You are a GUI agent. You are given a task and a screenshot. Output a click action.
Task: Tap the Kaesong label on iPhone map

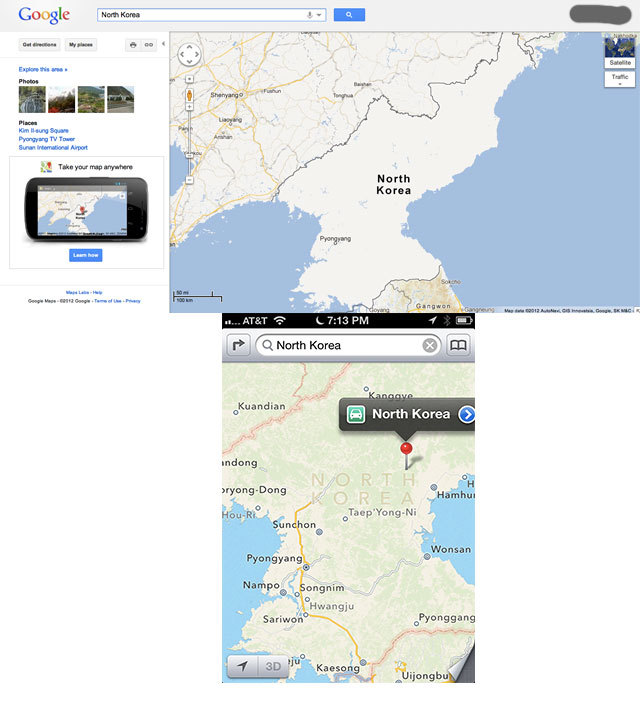[338, 668]
